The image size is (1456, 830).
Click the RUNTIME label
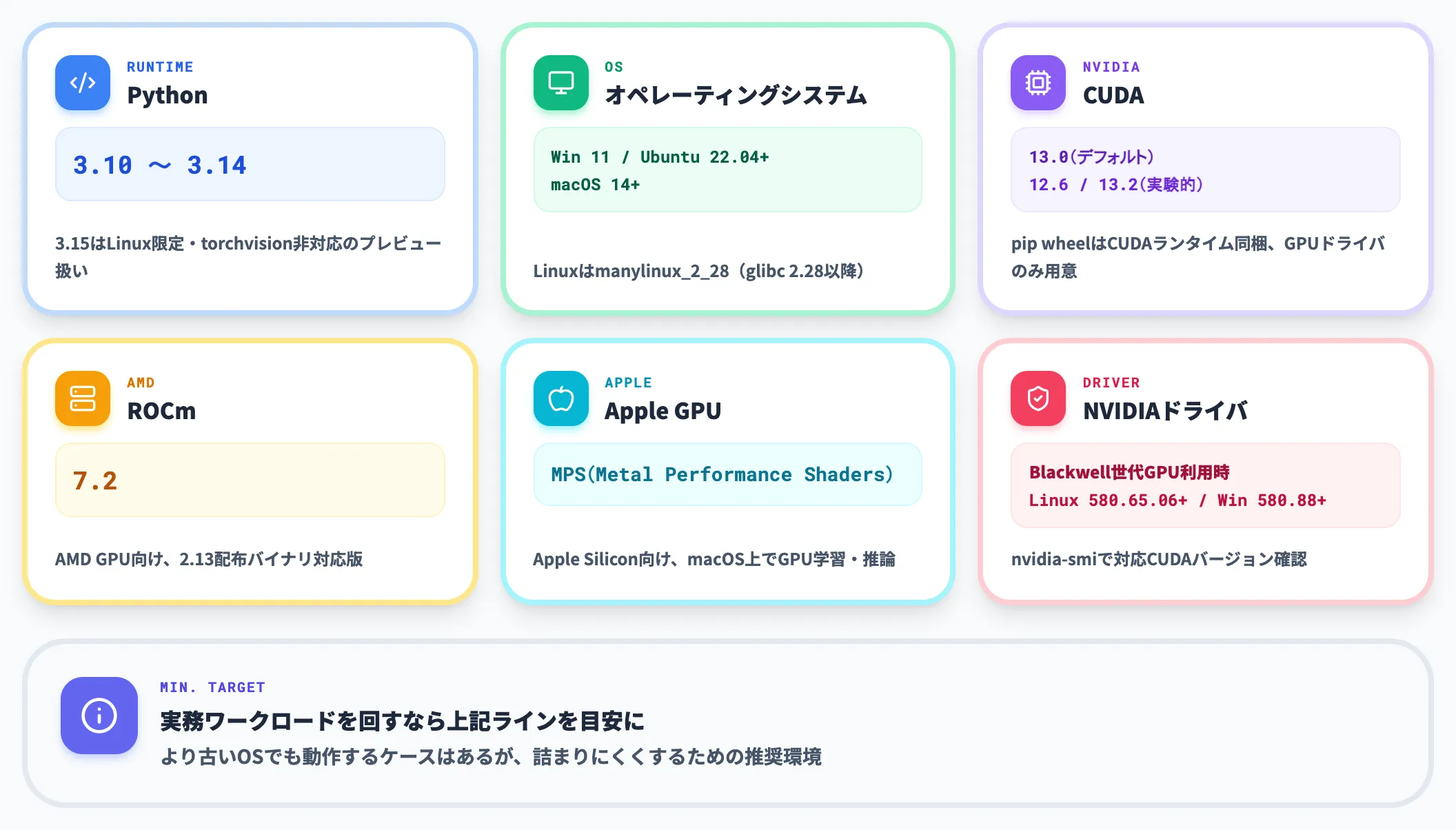160,67
